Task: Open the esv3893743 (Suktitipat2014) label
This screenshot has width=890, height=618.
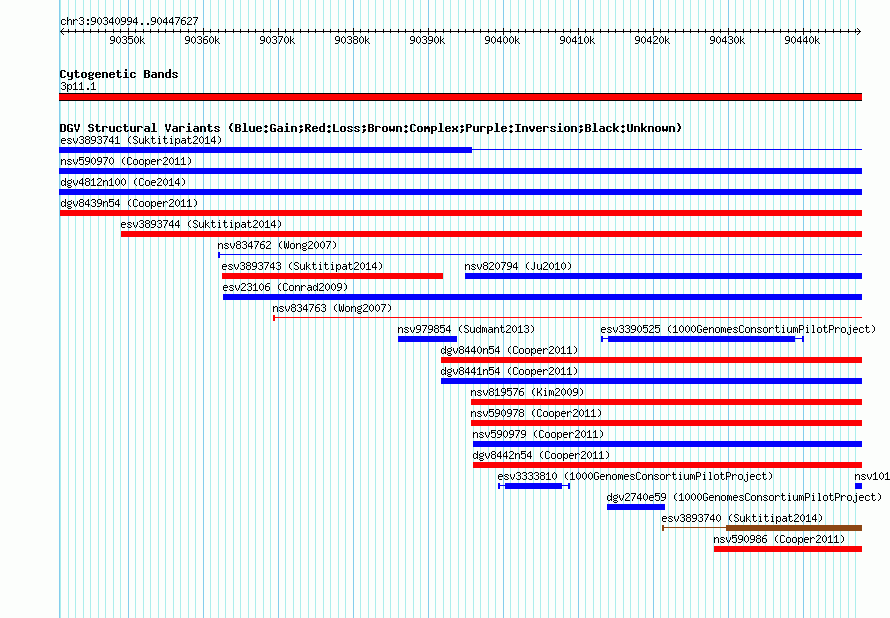Action: [302, 266]
